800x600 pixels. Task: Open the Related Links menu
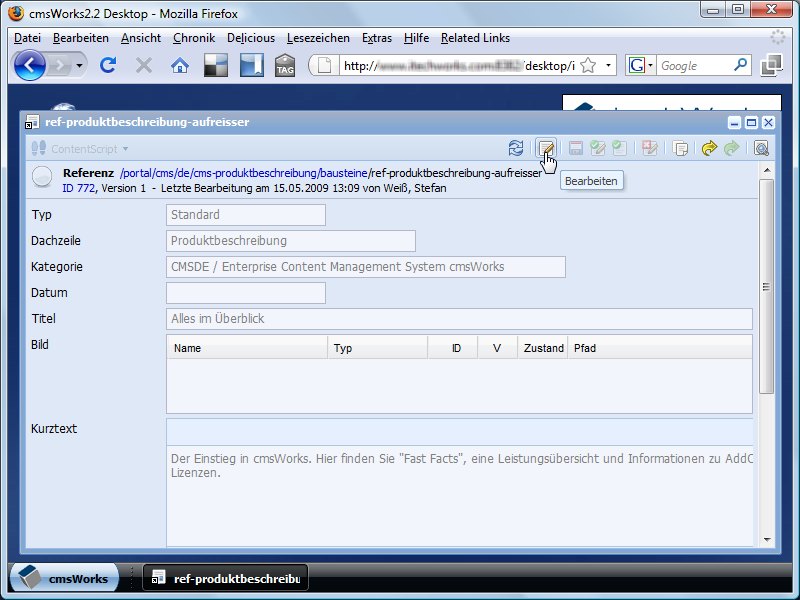(x=476, y=38)
